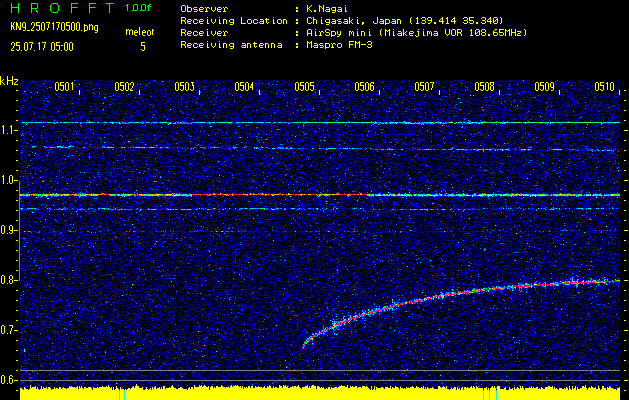
Task: Click the 1.1 kHz axis label
Action: point(7,130)
